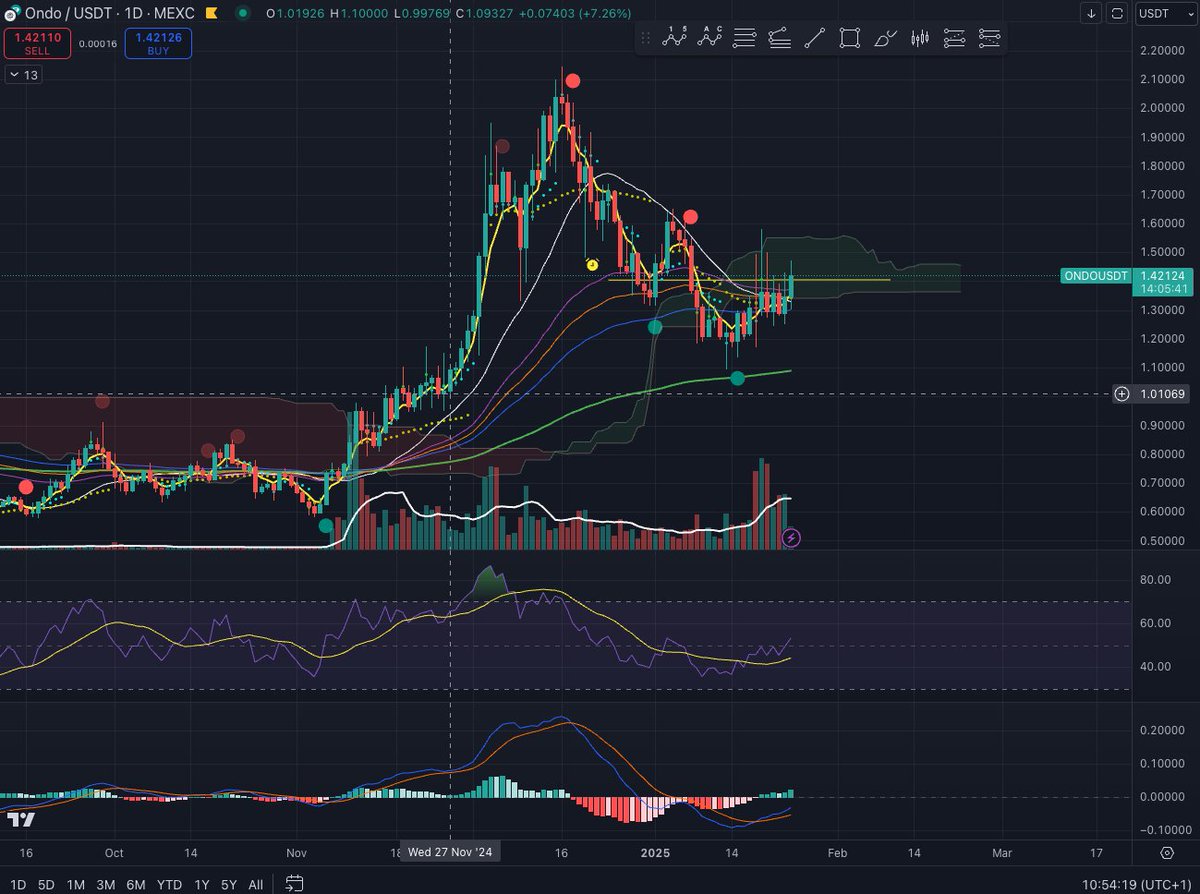Switch to the 5Y time range
1200x894 pixels.
[x=229, y=884]
